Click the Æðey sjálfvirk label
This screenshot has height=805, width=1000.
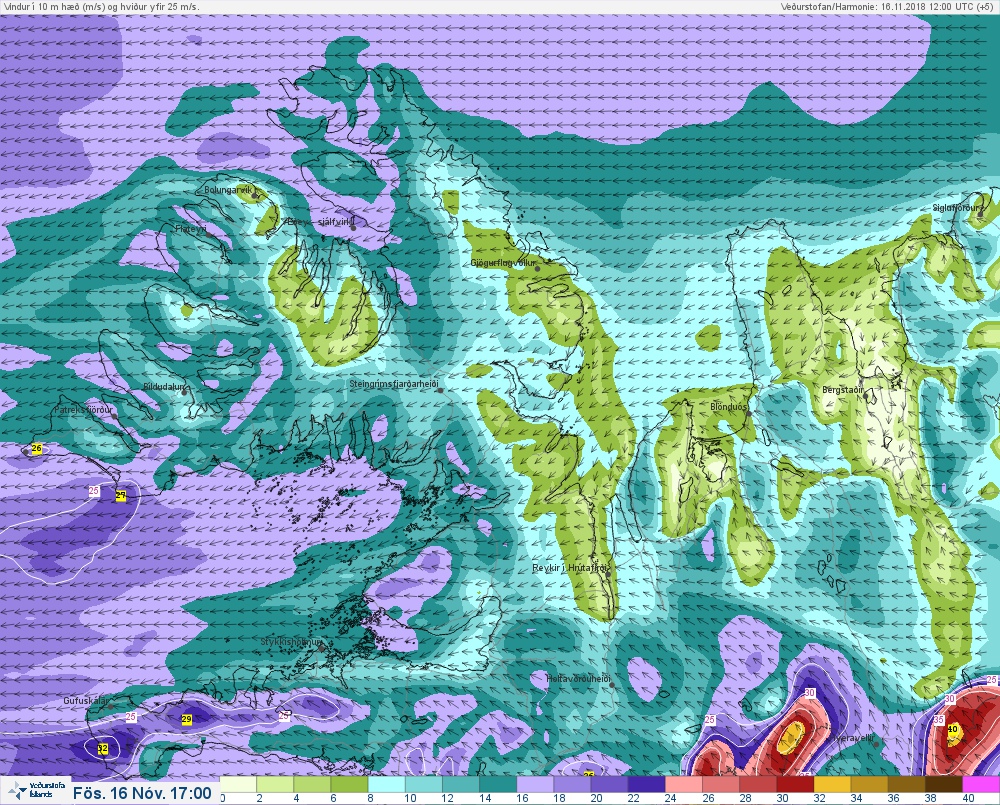321,222
